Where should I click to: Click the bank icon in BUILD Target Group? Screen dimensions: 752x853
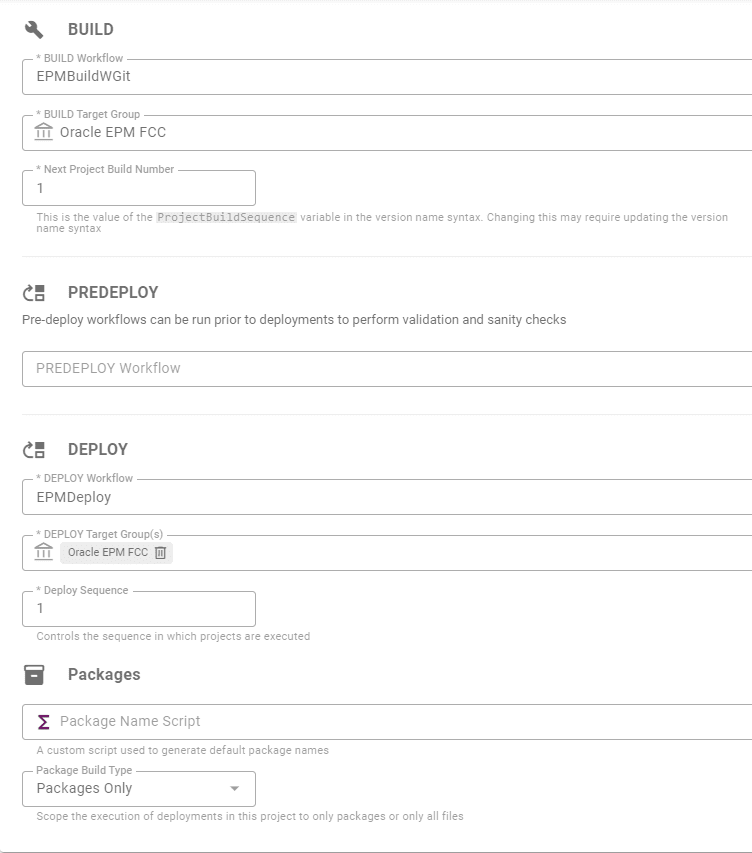44,132
